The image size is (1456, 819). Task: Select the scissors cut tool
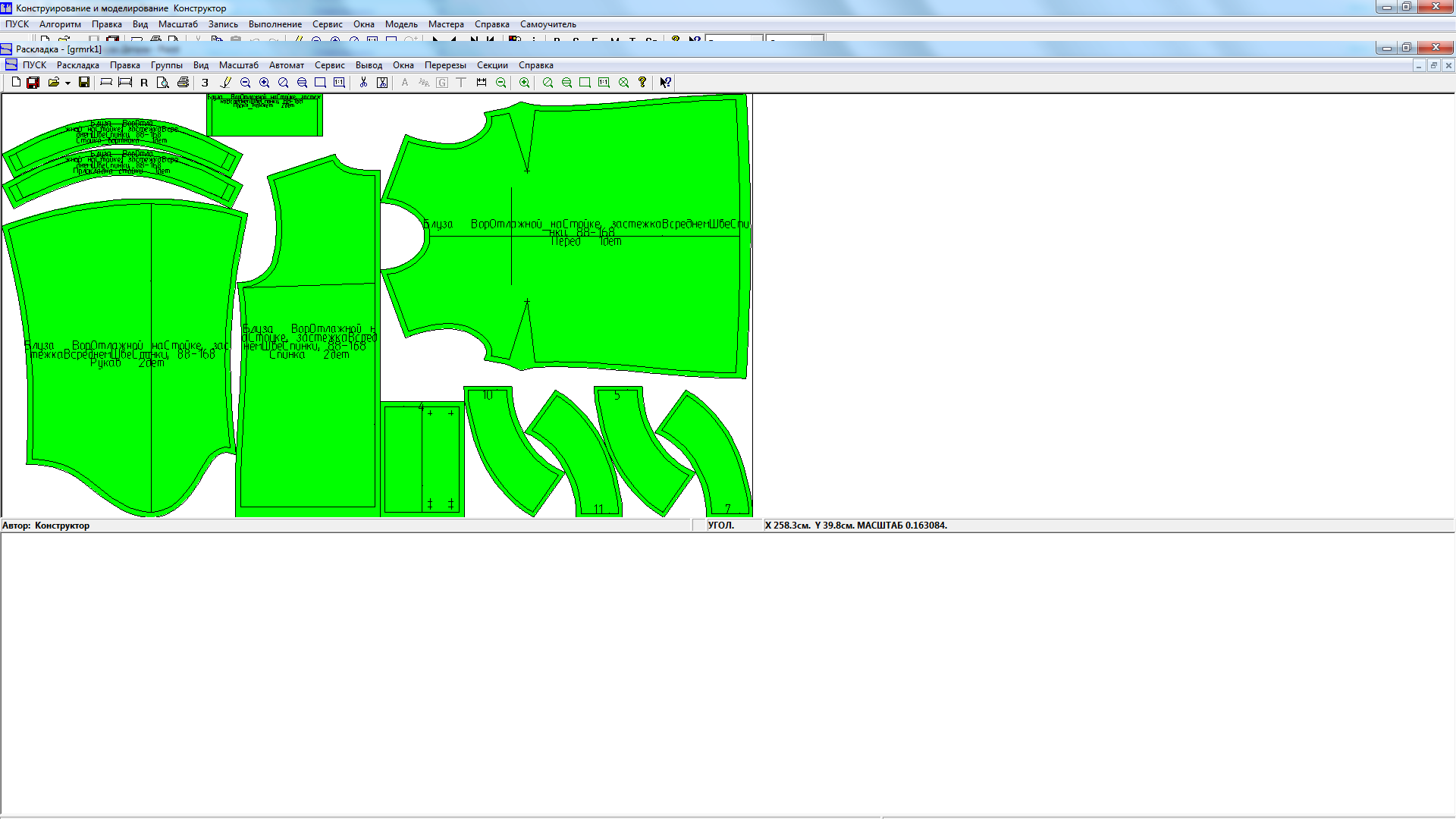click(x=363, y=83)
